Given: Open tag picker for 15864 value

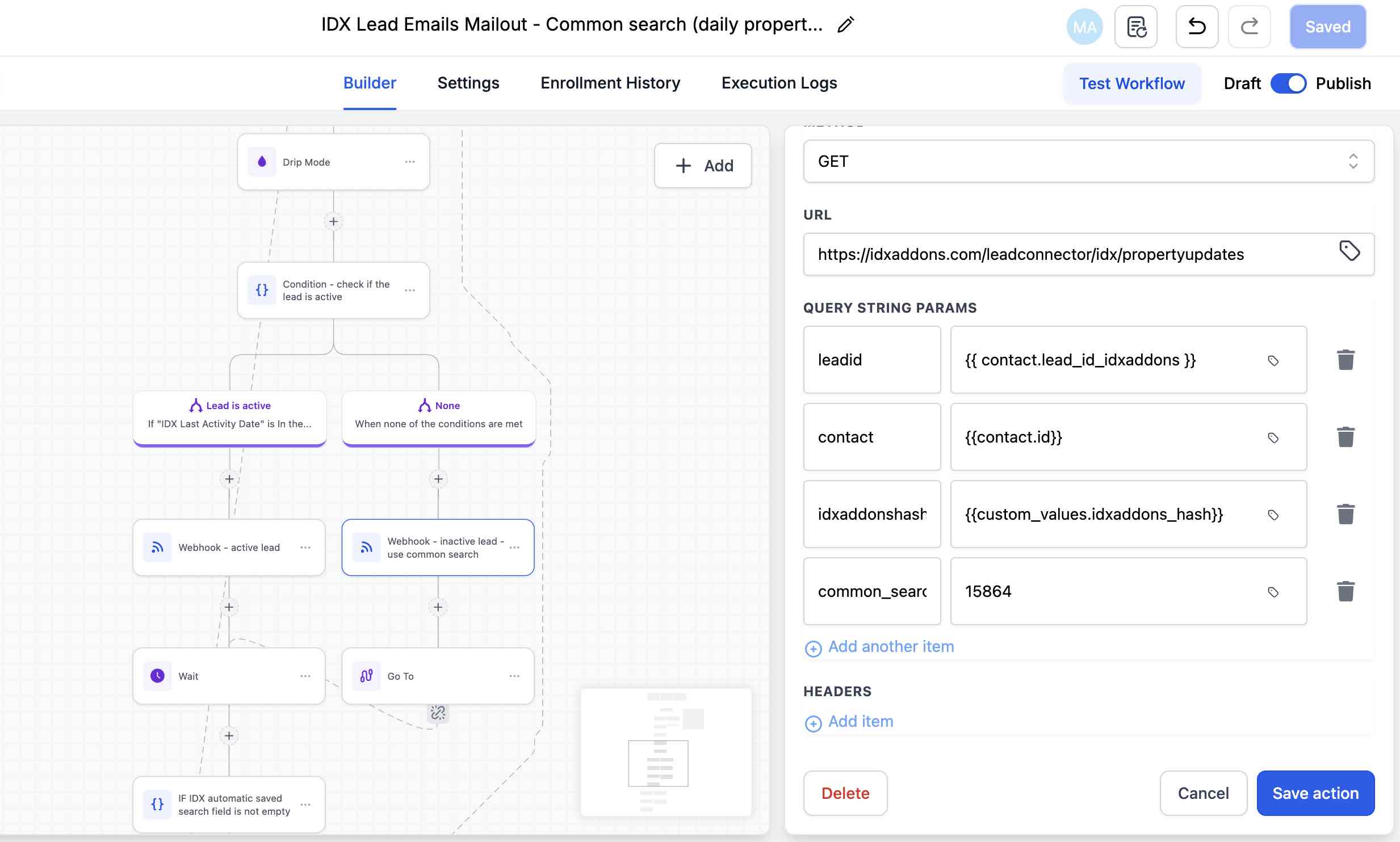Looking at the screenshot, I should [1273, 592].
